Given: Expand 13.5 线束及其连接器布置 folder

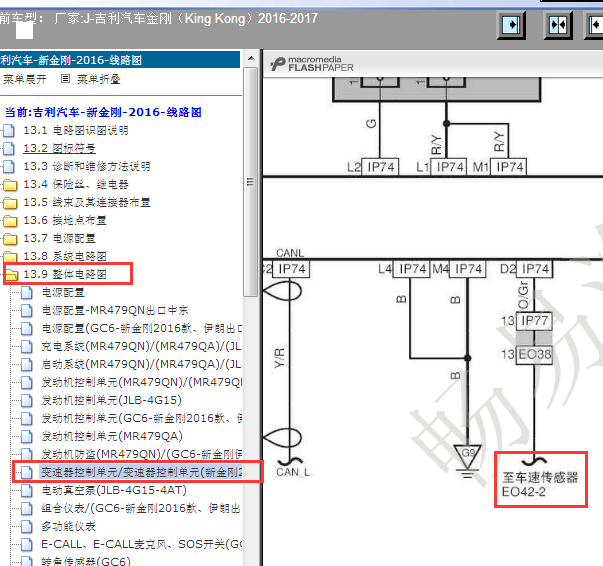Looking at the screenshot, I should click(87, 203).
